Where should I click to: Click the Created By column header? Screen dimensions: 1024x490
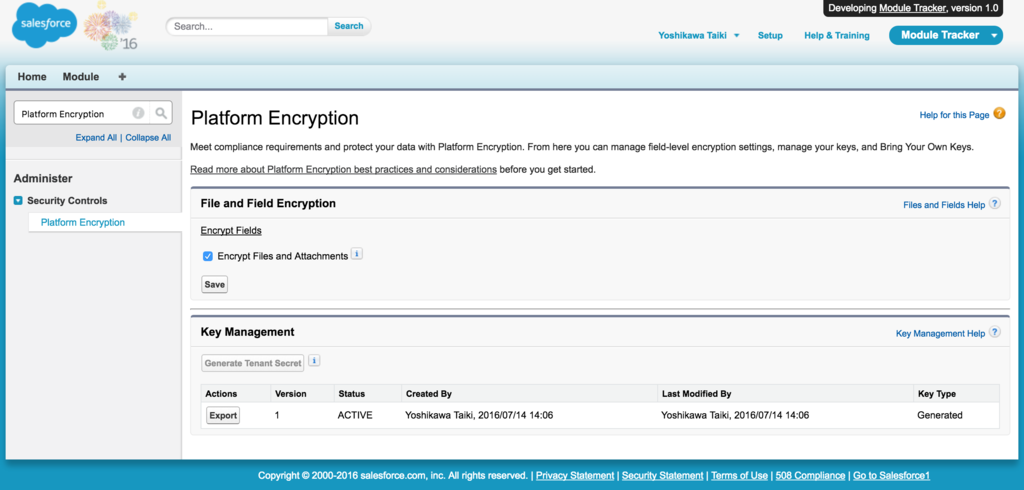click(428, 394)
